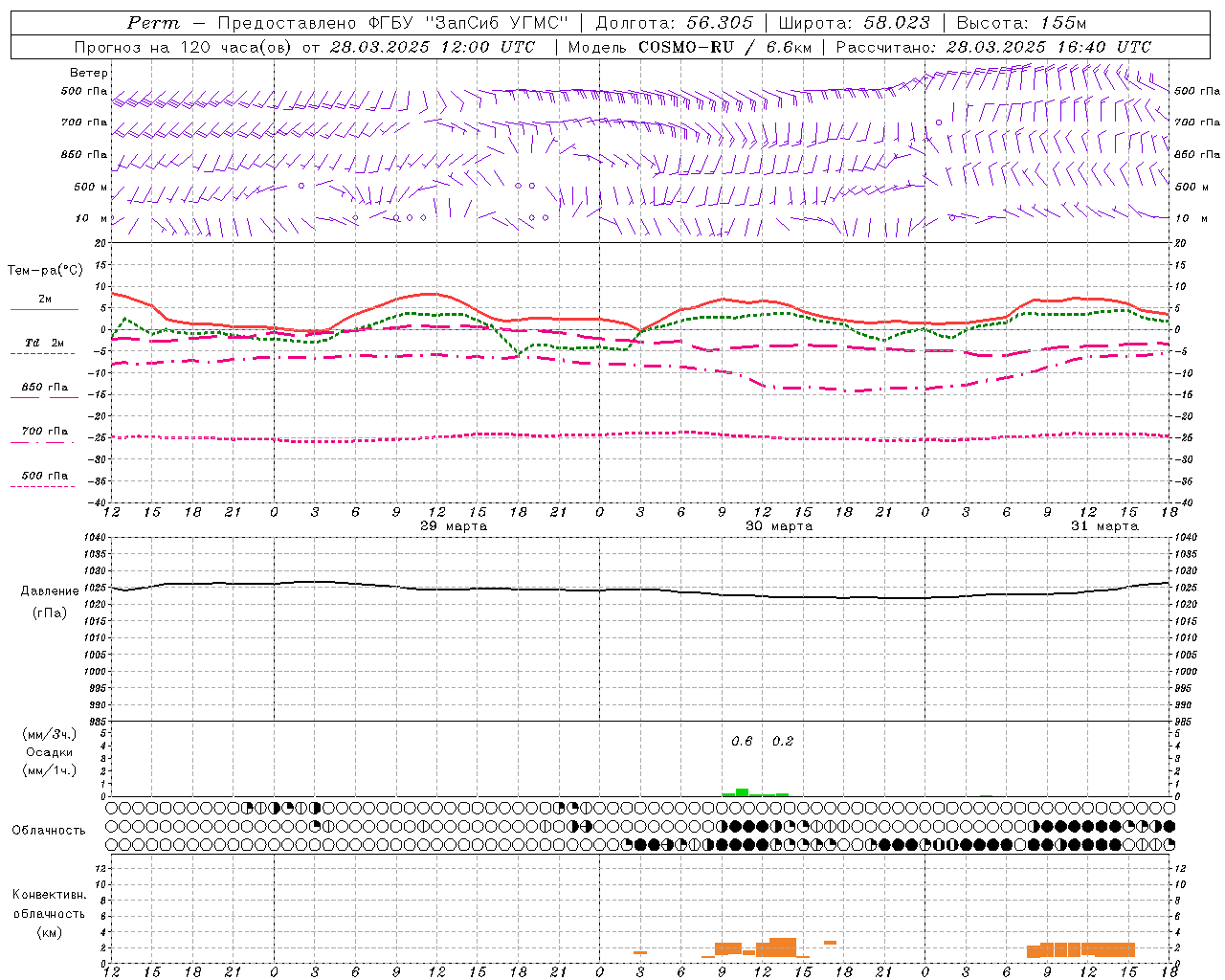The height and width of the screenshot is (980, 1225).
Task: Click the "0.6" precipitation amount value
Action: (742, 742)
